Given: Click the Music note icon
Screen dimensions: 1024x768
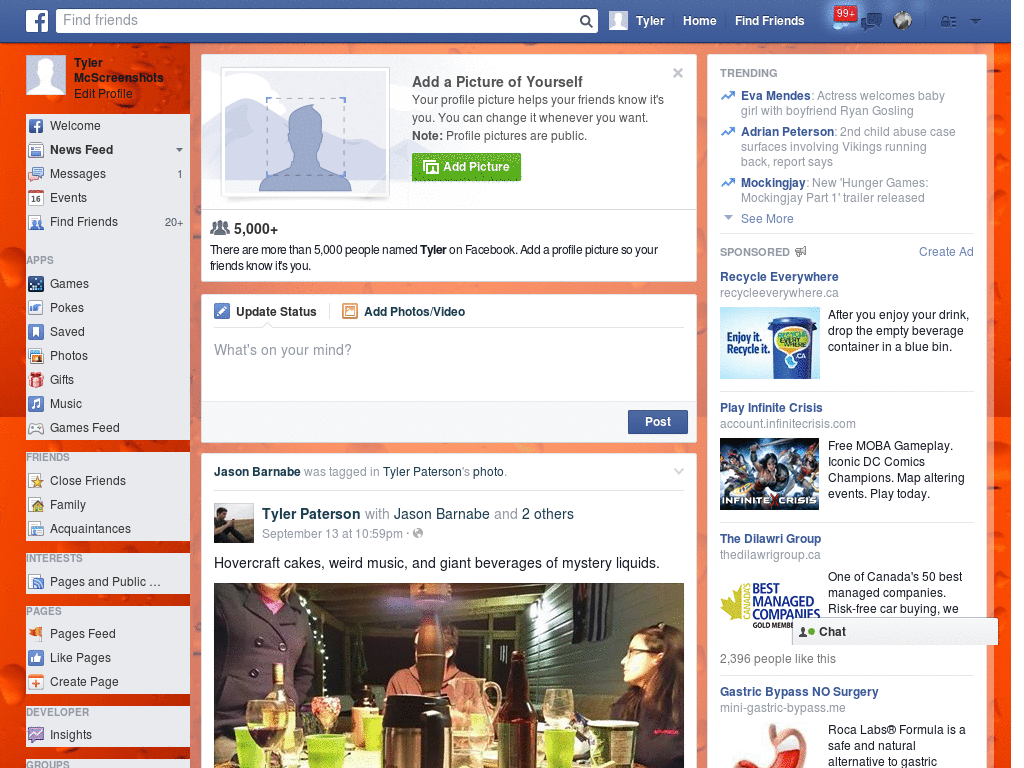Looking at the screenshot, I should tap(36, 404).
